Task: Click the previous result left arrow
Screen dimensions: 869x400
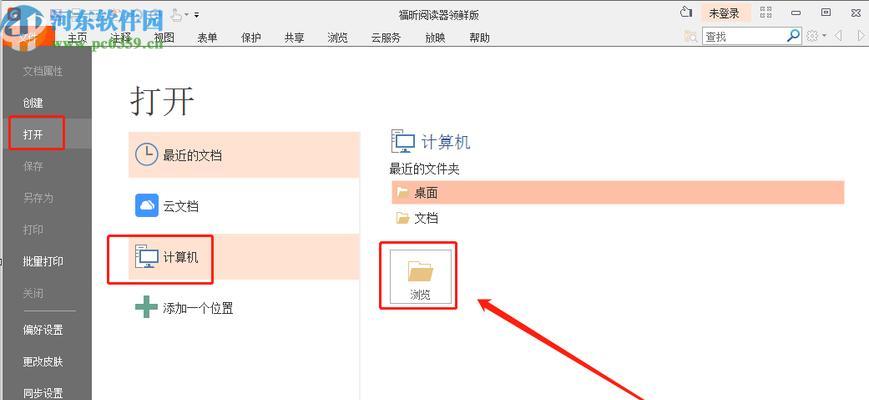Action: (838, 36)
